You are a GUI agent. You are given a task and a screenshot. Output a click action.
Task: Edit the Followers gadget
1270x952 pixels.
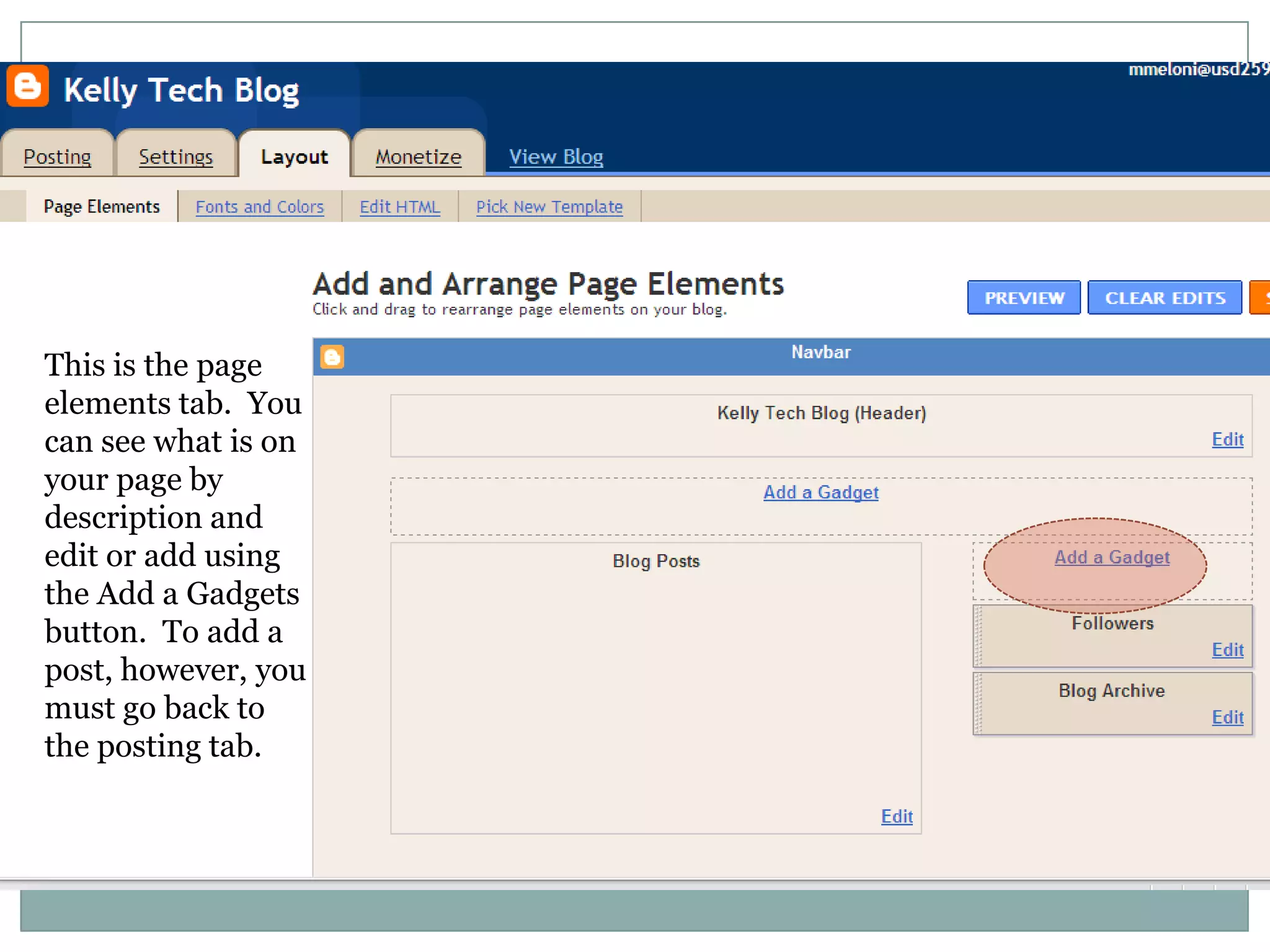coord(1228,650)
